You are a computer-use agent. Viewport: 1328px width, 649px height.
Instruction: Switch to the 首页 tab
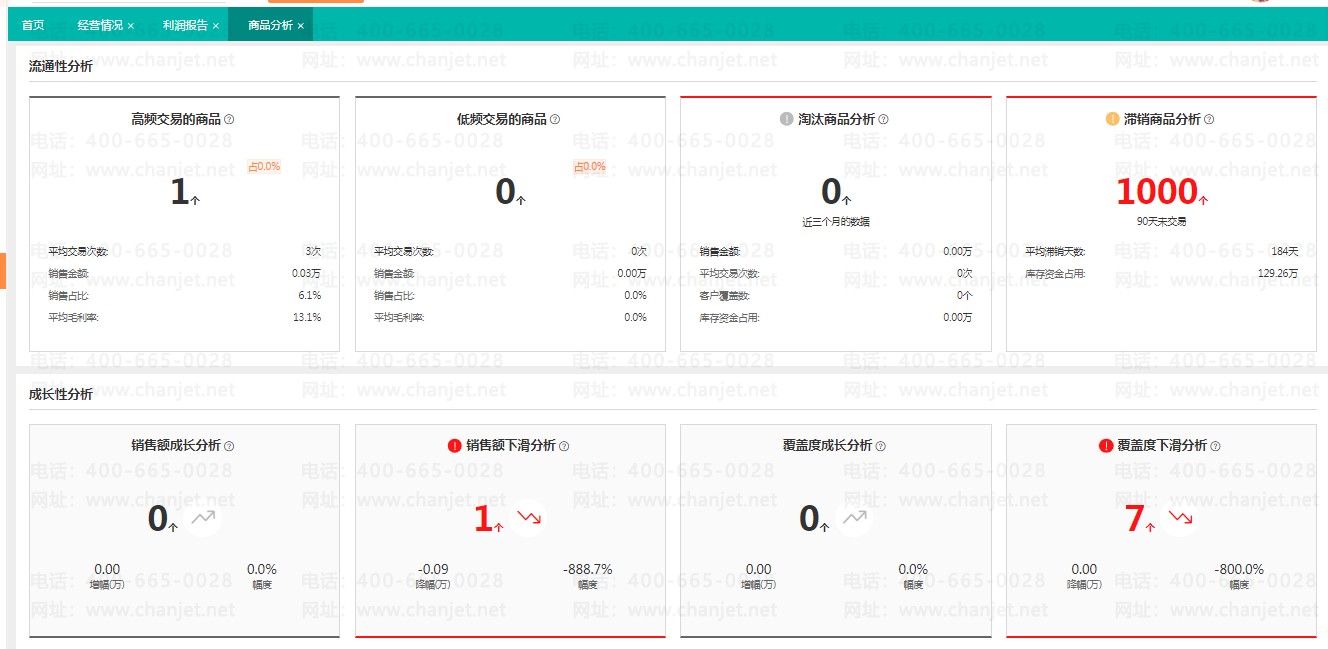pos(33,25)
